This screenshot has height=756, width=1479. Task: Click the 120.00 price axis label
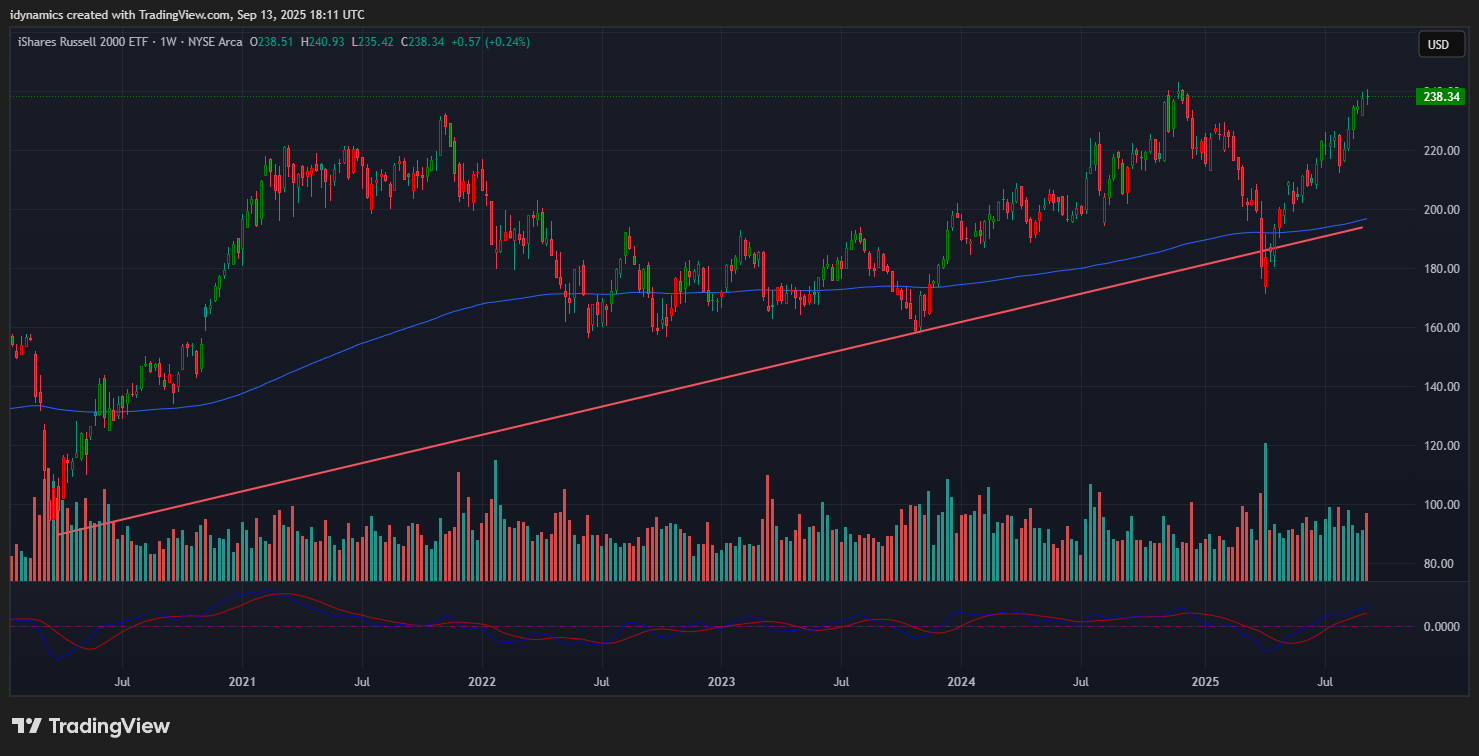[1442, 446]
